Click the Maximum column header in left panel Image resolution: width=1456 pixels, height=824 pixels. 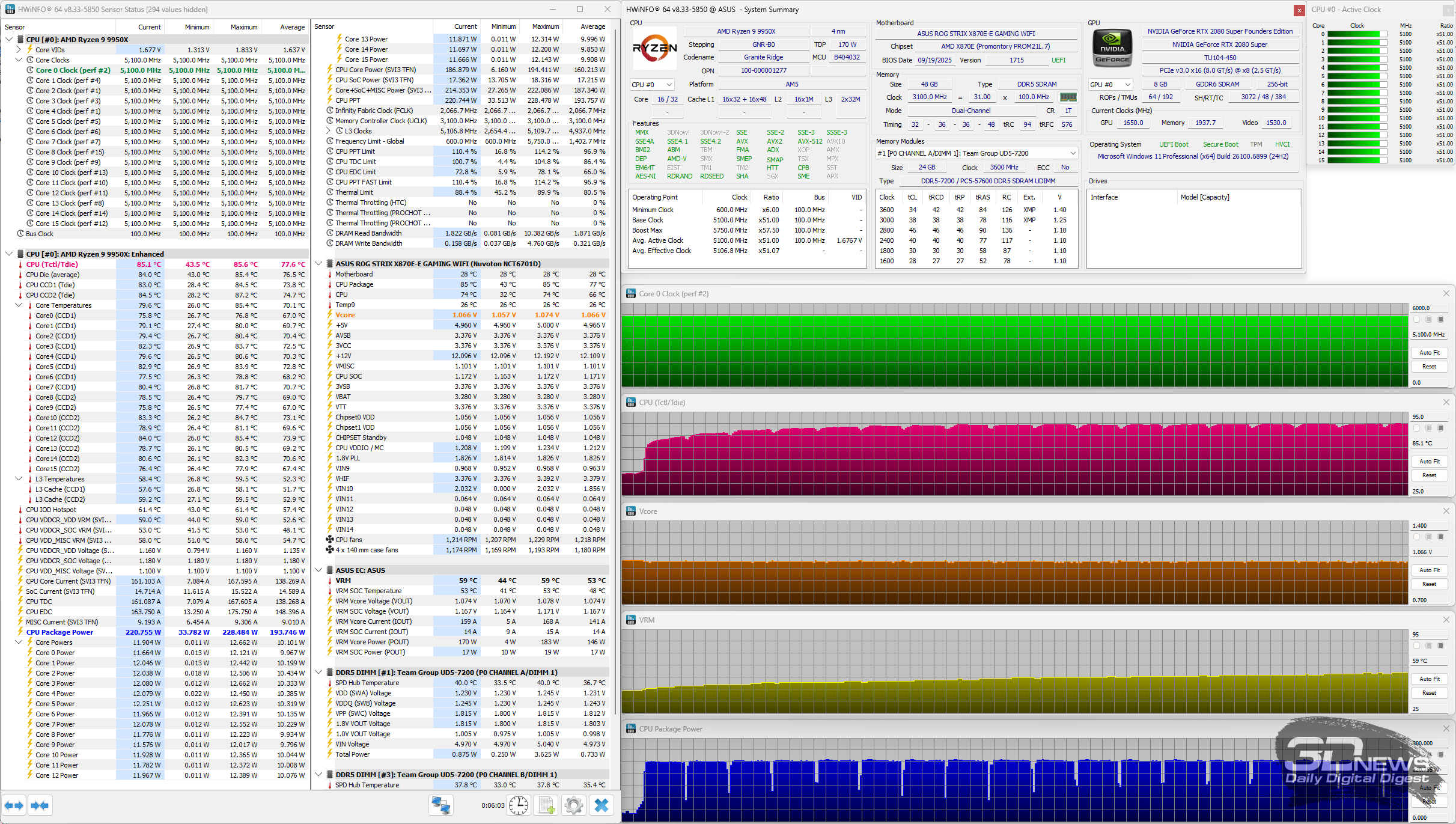[x=243, y=27]
